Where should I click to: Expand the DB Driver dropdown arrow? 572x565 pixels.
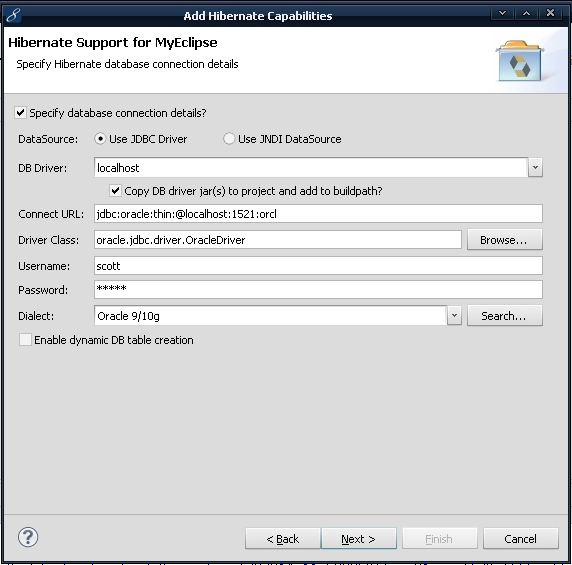tap(535, 167)
